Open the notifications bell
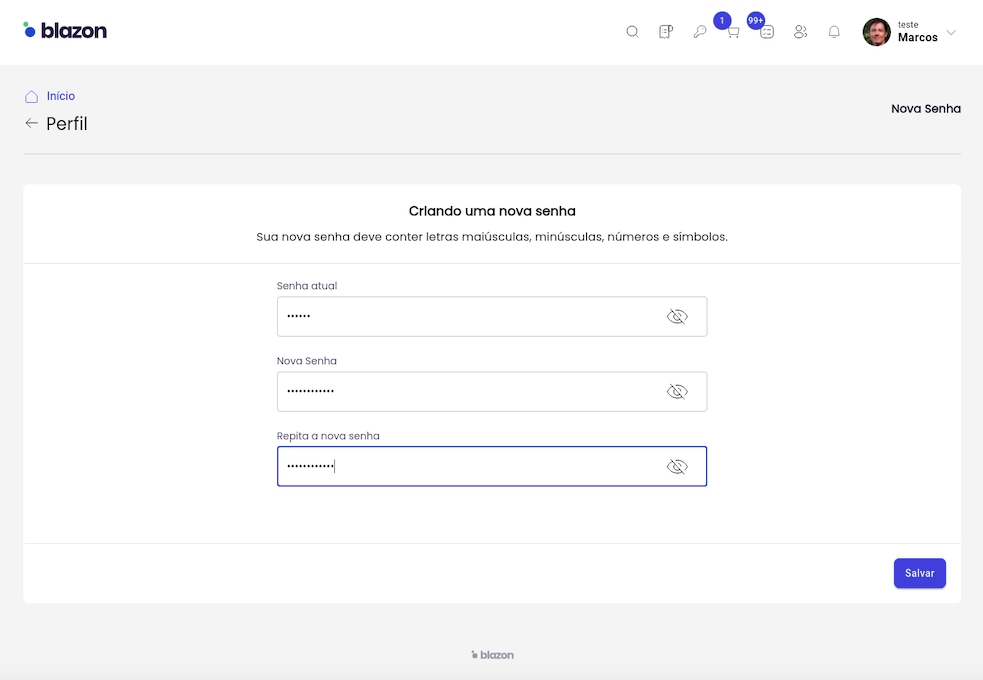 (x=834, y=32)
